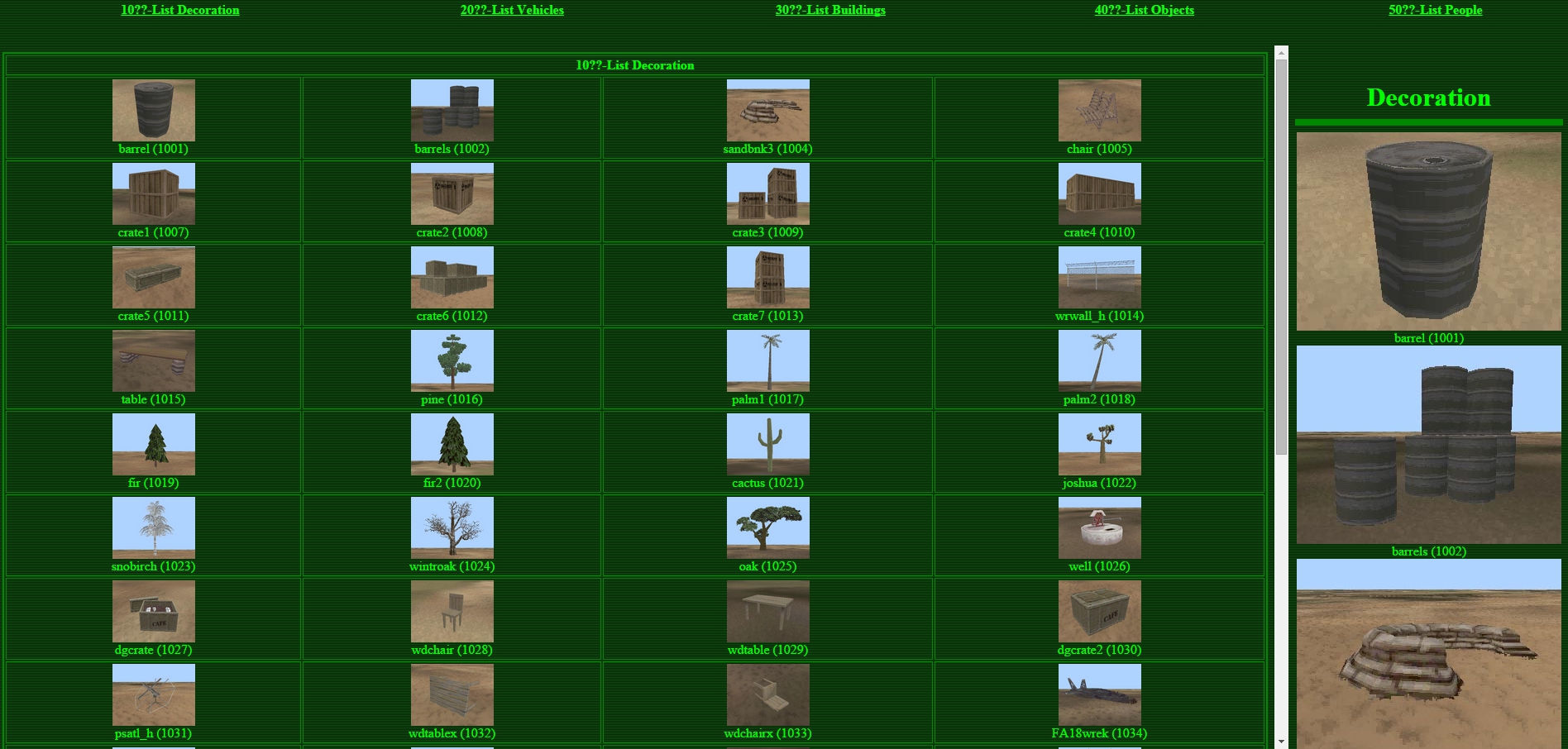This screenshot has height=749, width=1568.
Task: Click the 'barrel (1001)' caption under large preview
Action: tap(1428, 338)
